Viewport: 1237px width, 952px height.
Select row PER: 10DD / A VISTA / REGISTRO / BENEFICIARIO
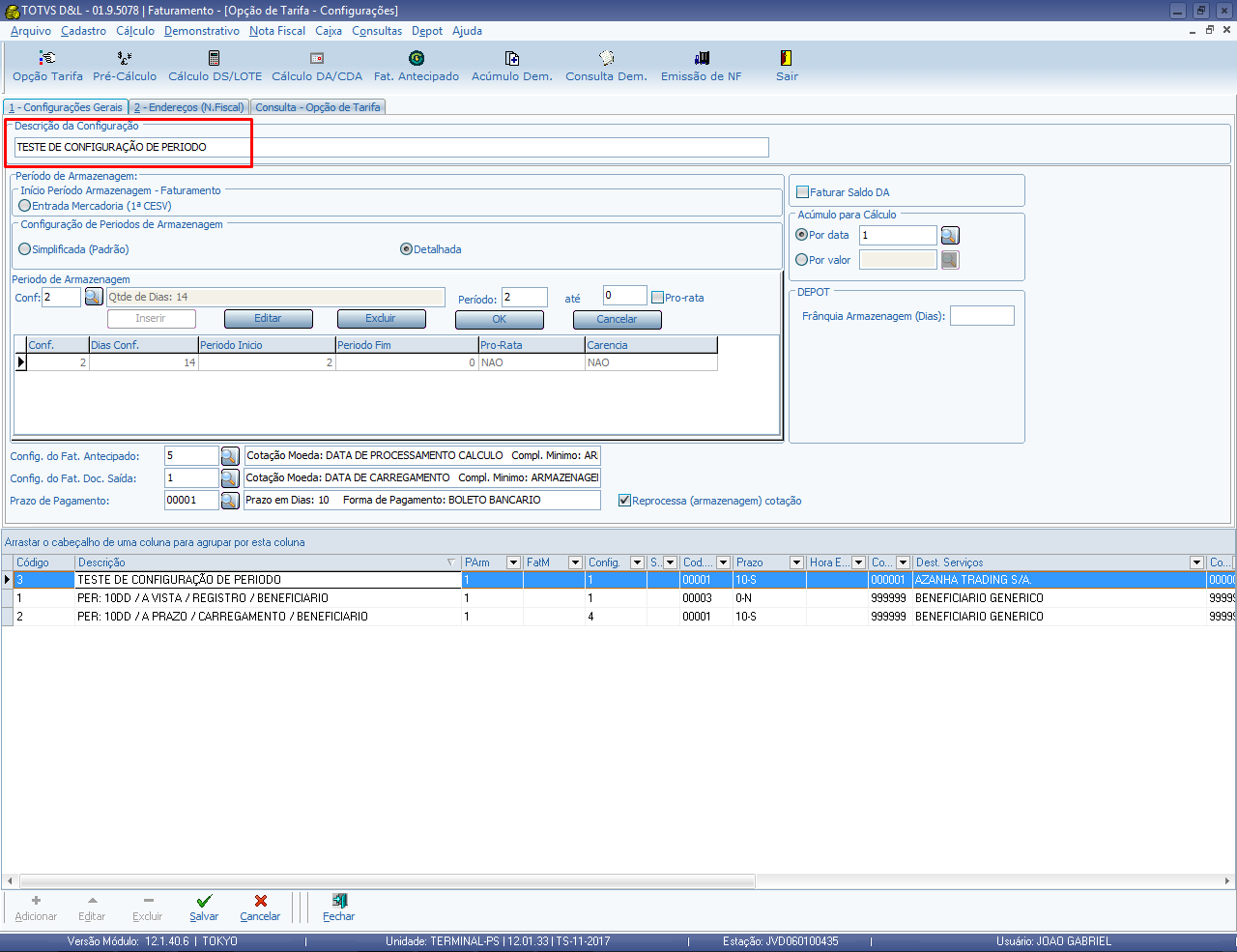[x=618, y=598]
